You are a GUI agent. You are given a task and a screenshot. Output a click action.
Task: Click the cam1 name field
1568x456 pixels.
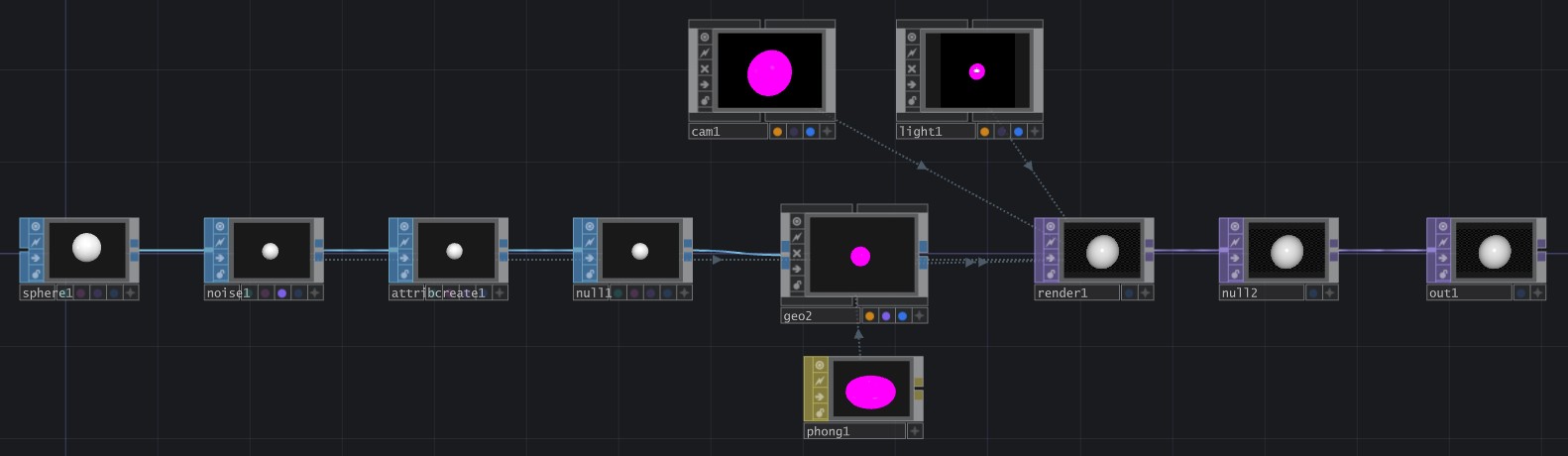pos(728,131)
